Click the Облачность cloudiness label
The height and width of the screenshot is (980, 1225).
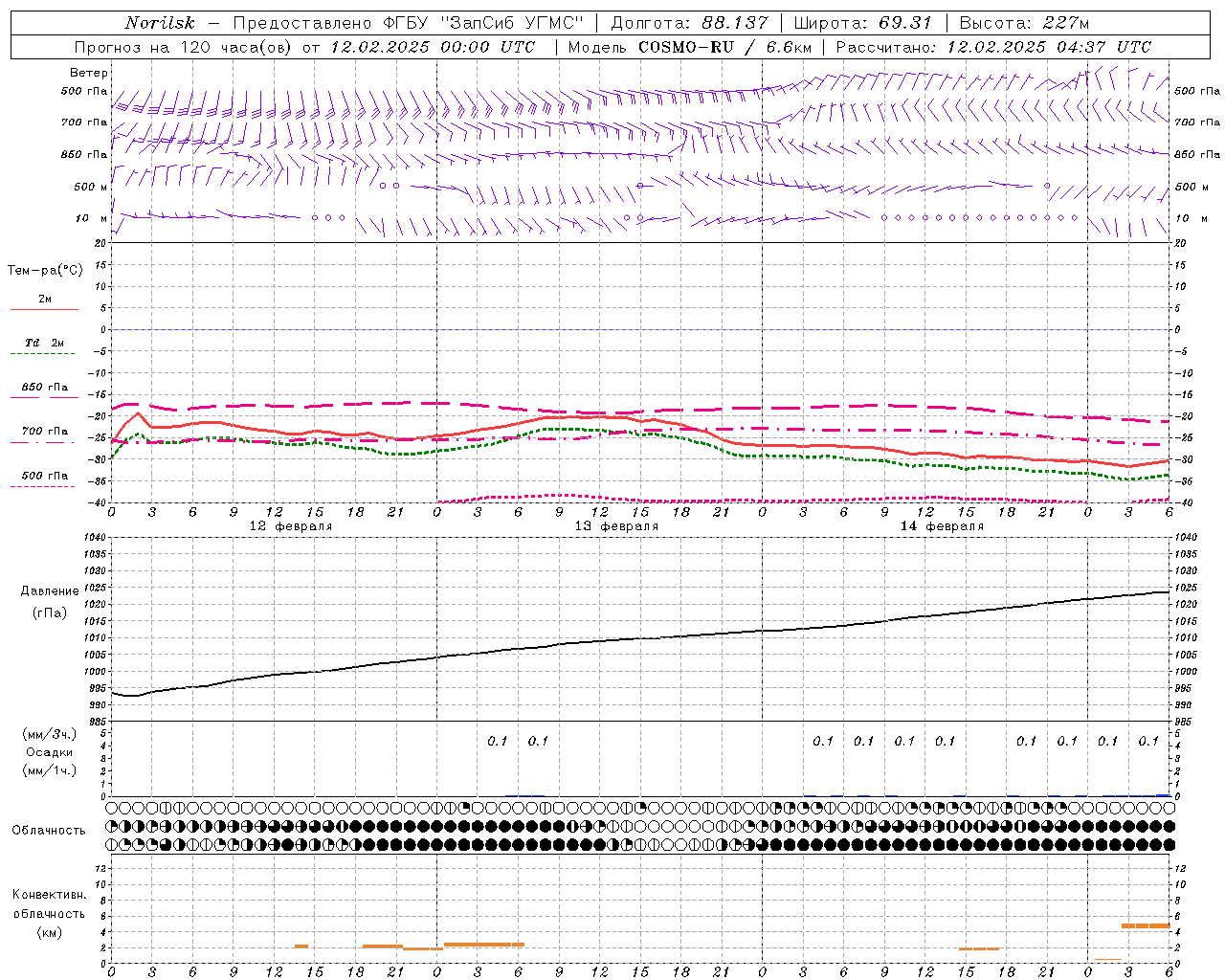point(49,830)
